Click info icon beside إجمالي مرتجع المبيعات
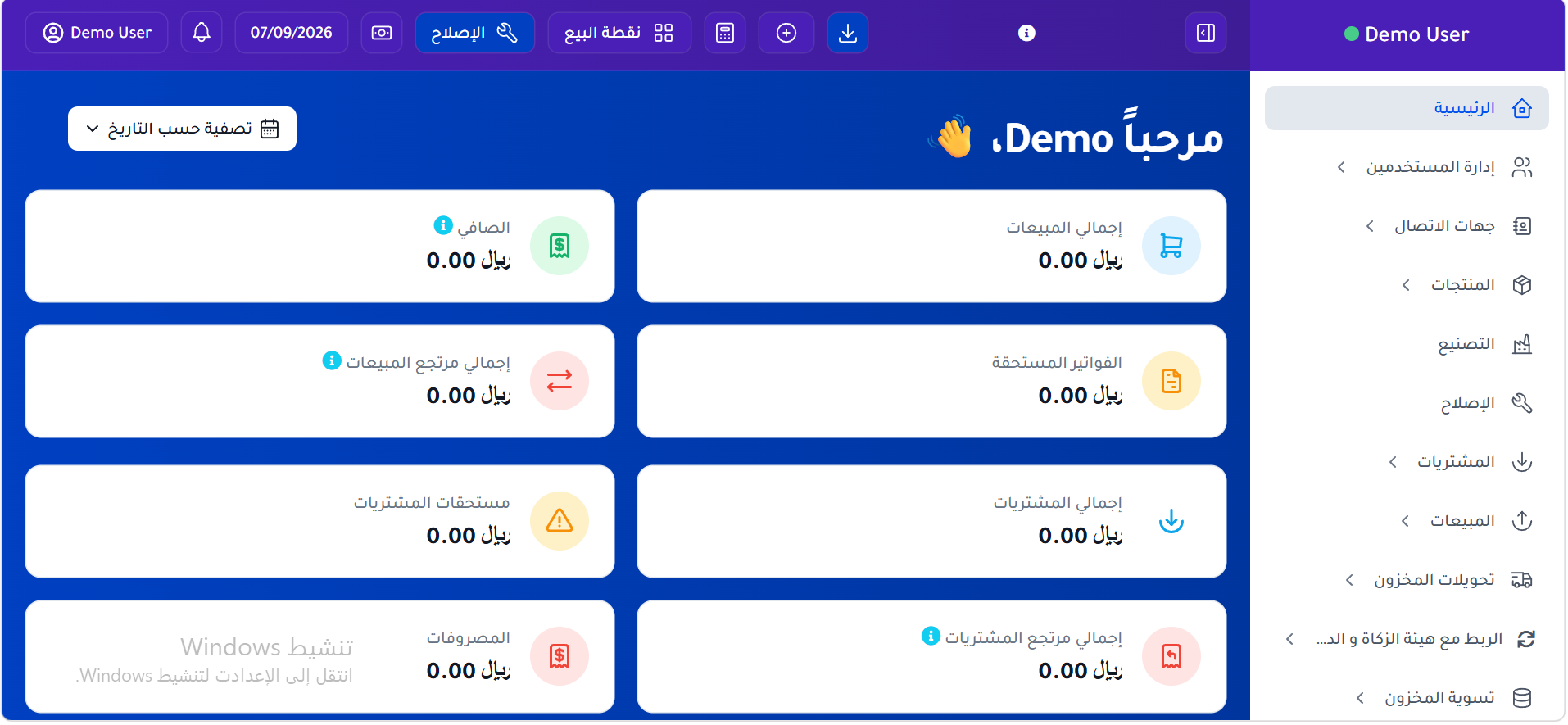The image size is (1568, 725). click(332, 360)
